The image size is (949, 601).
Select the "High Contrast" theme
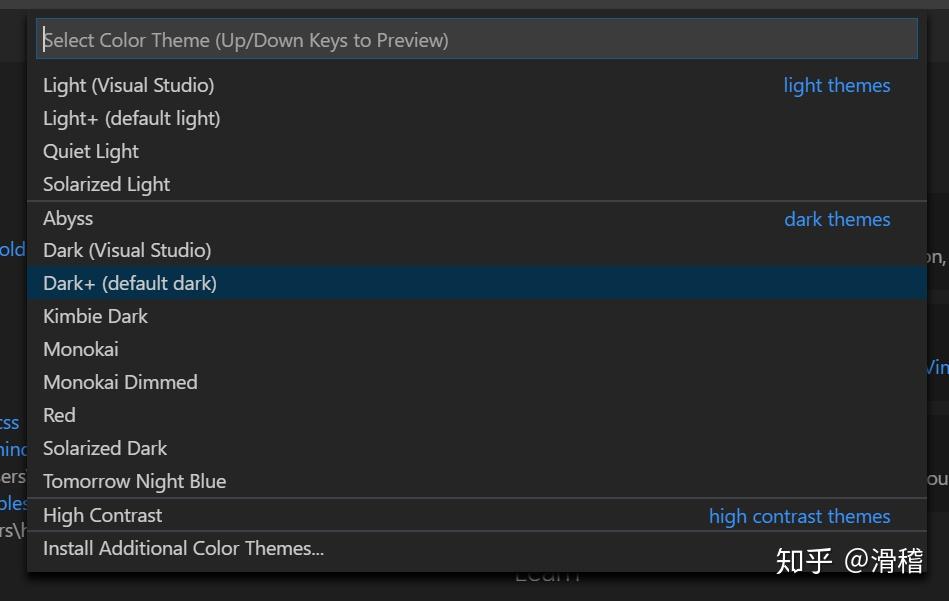coord(102,515)
